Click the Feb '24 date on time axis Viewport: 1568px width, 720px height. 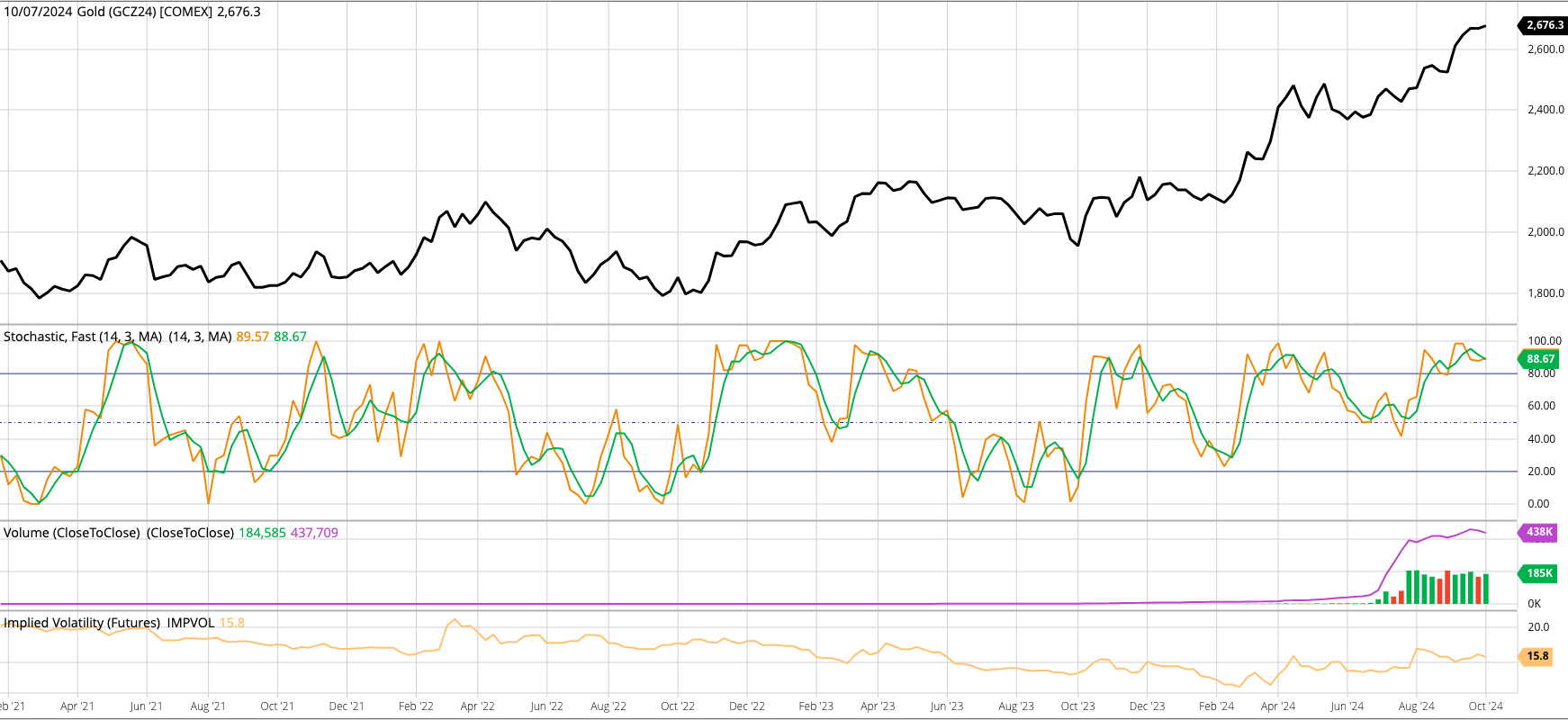point(1216,706)
